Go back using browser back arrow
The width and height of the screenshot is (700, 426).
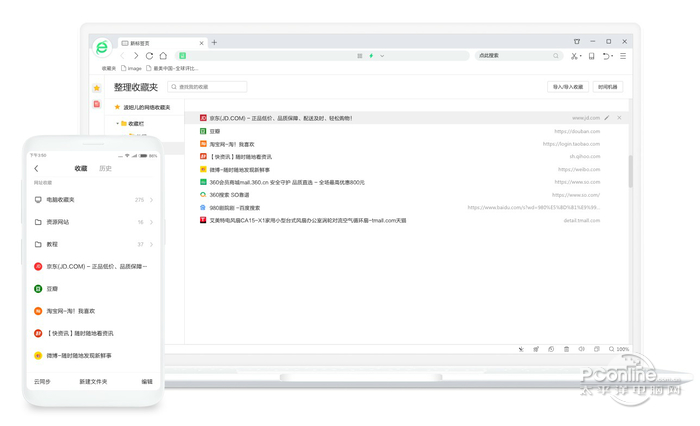coord(122,56)
